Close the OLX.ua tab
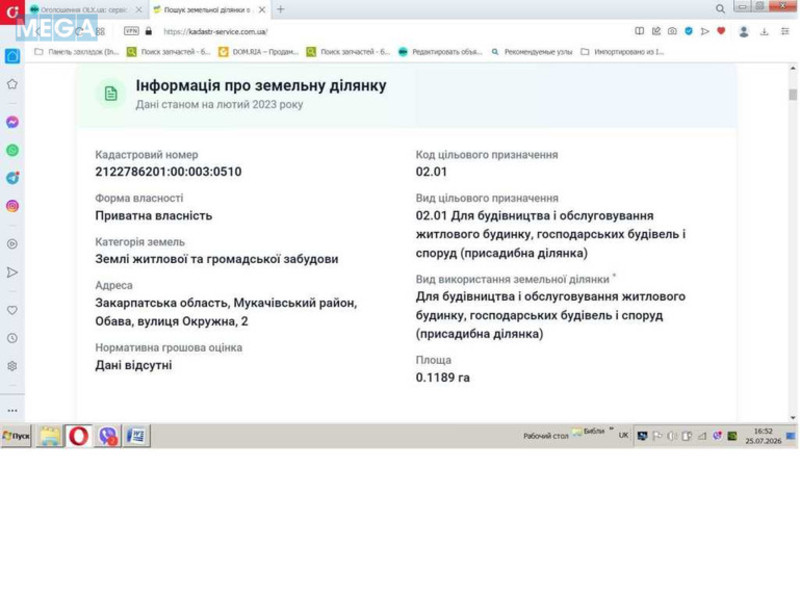Viewport: 800px width, 598px height. click(x=138, y=10)
